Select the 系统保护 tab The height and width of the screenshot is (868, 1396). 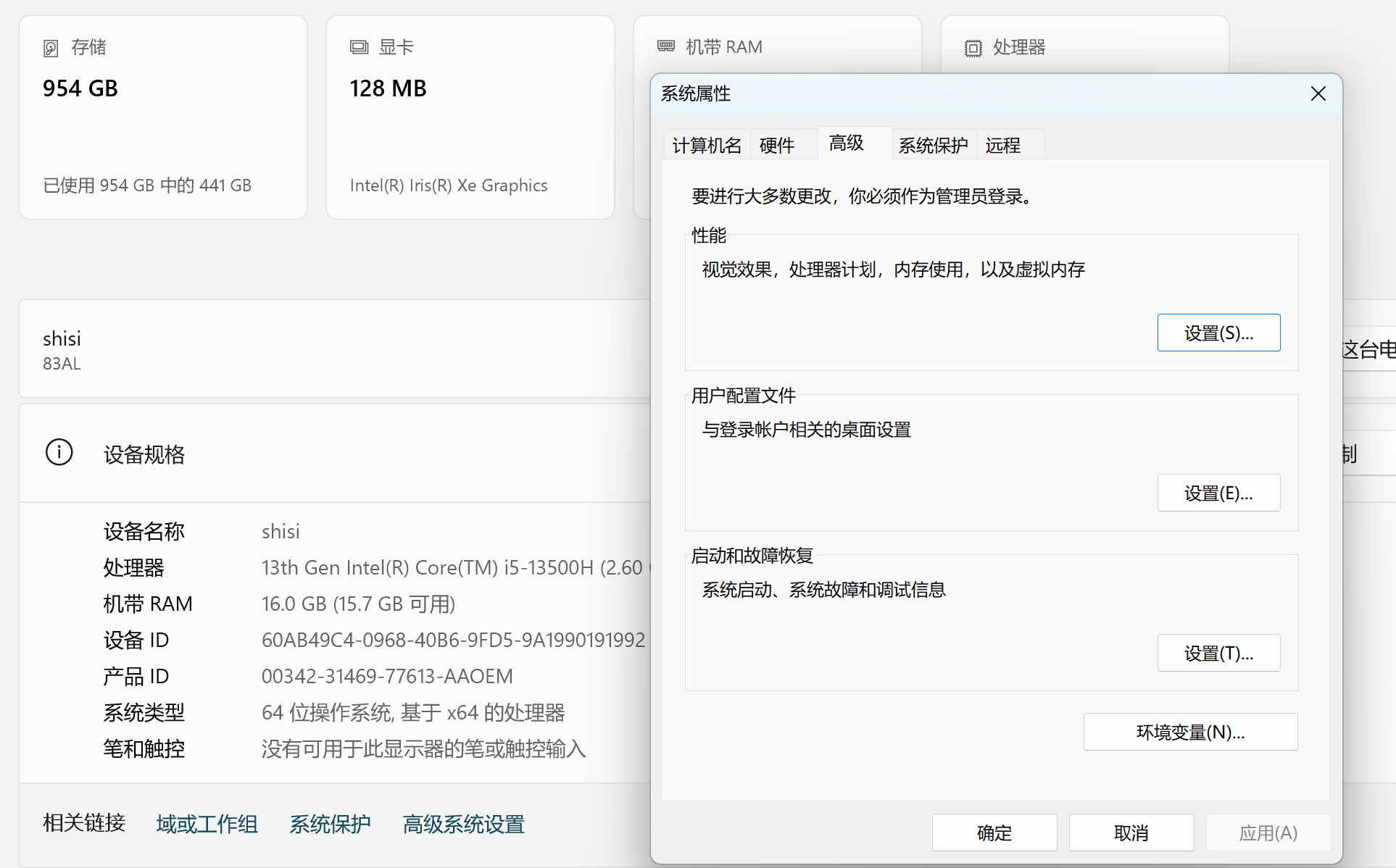[x=933, y=146]
